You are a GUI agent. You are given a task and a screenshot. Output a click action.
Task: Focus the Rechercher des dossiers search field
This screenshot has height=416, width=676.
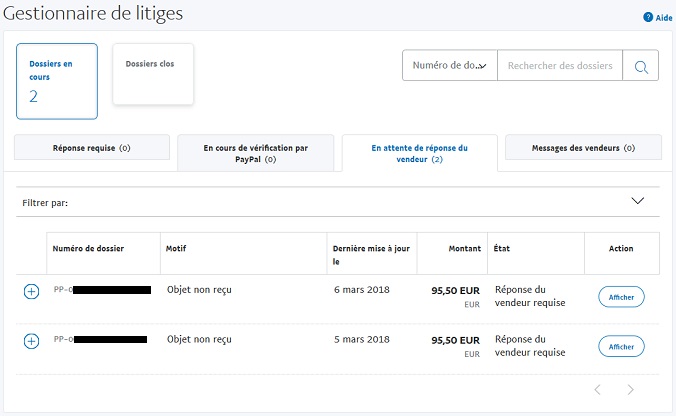click(559, 67)
